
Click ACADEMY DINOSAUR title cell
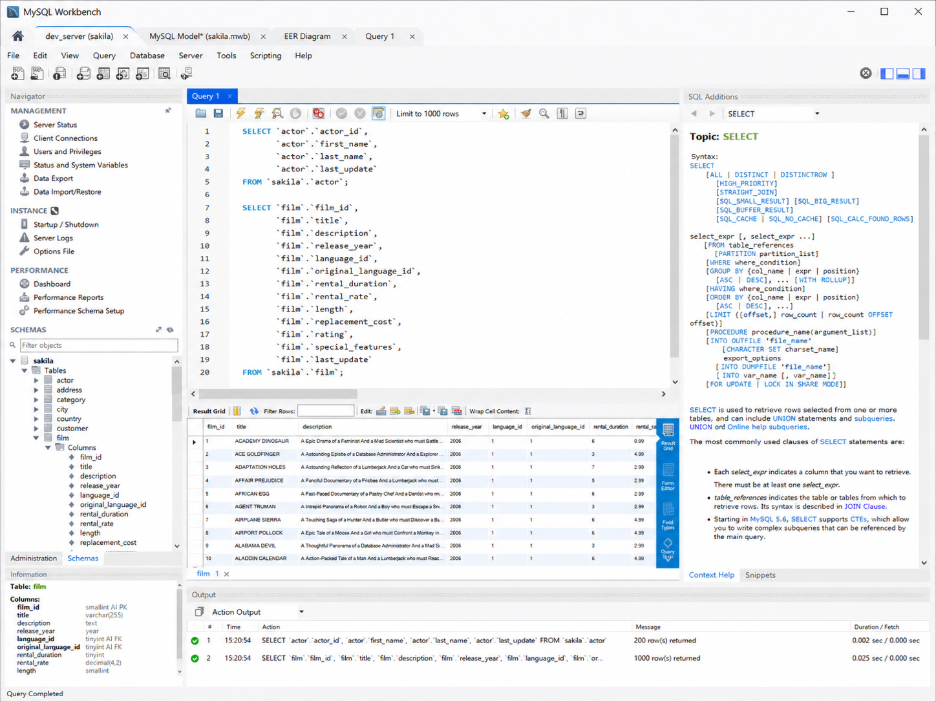point(261,441)
